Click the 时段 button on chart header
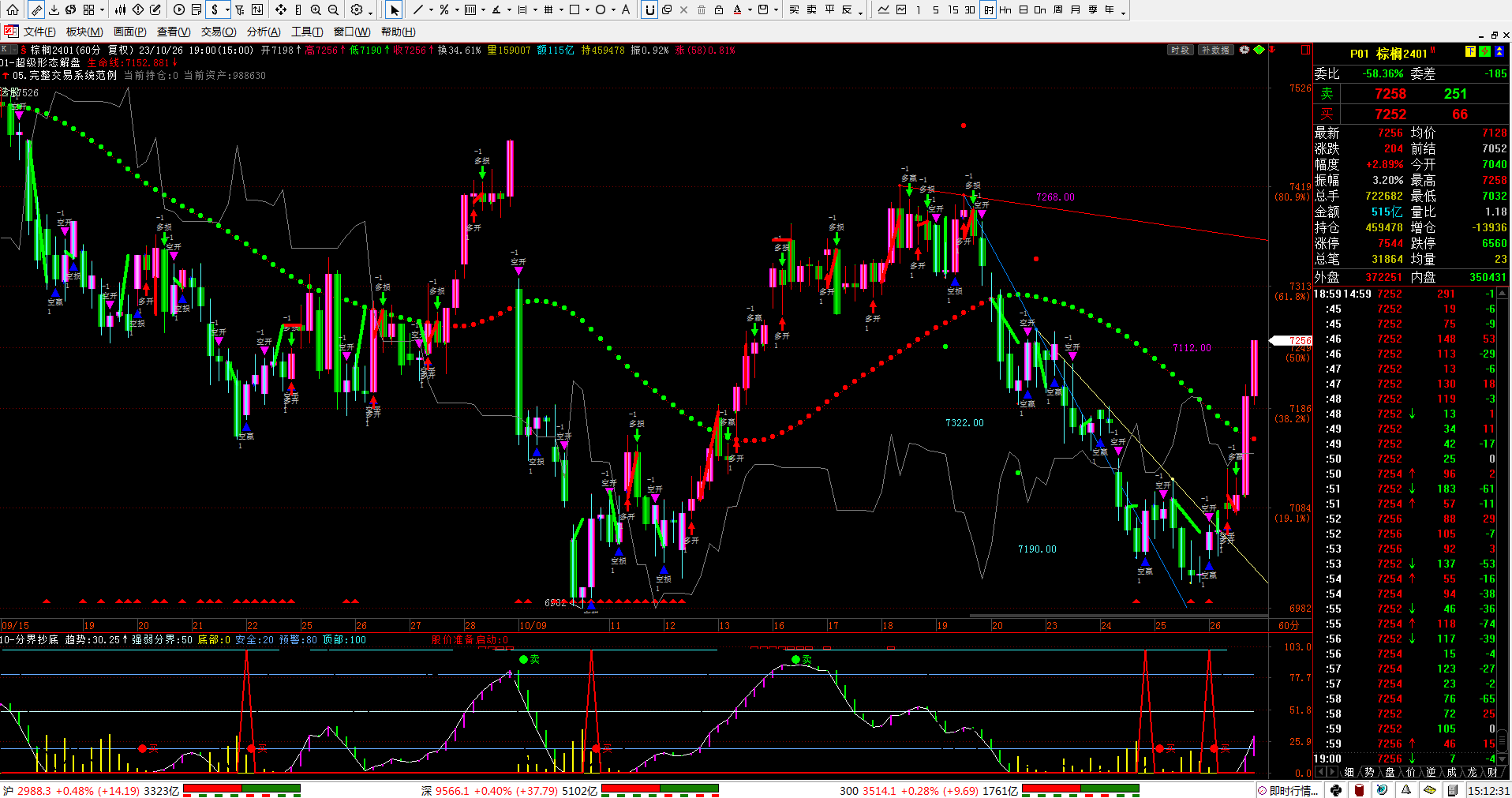Viewport: 1512px width, 798px height. [1180, 50]
